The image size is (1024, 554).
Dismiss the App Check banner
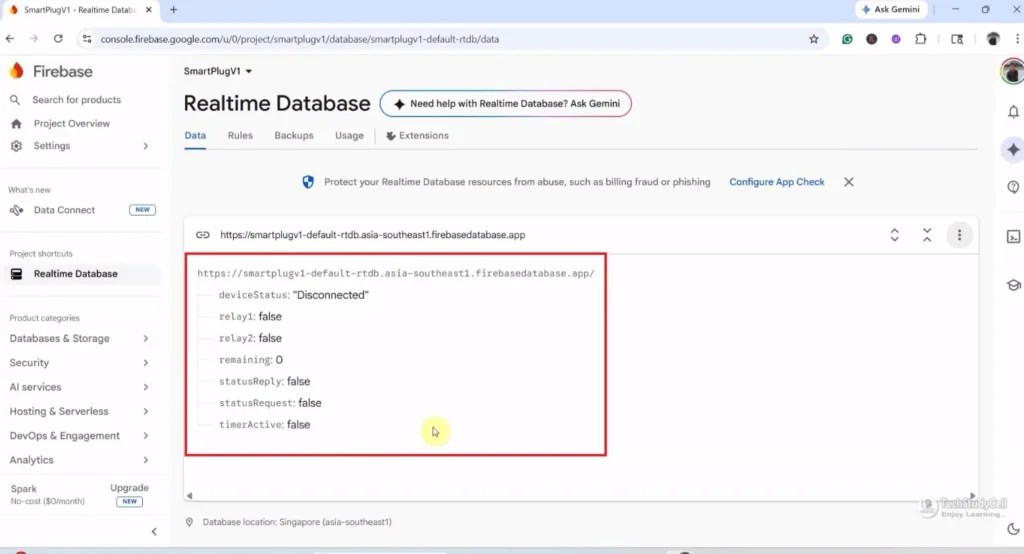coord(848,182)
